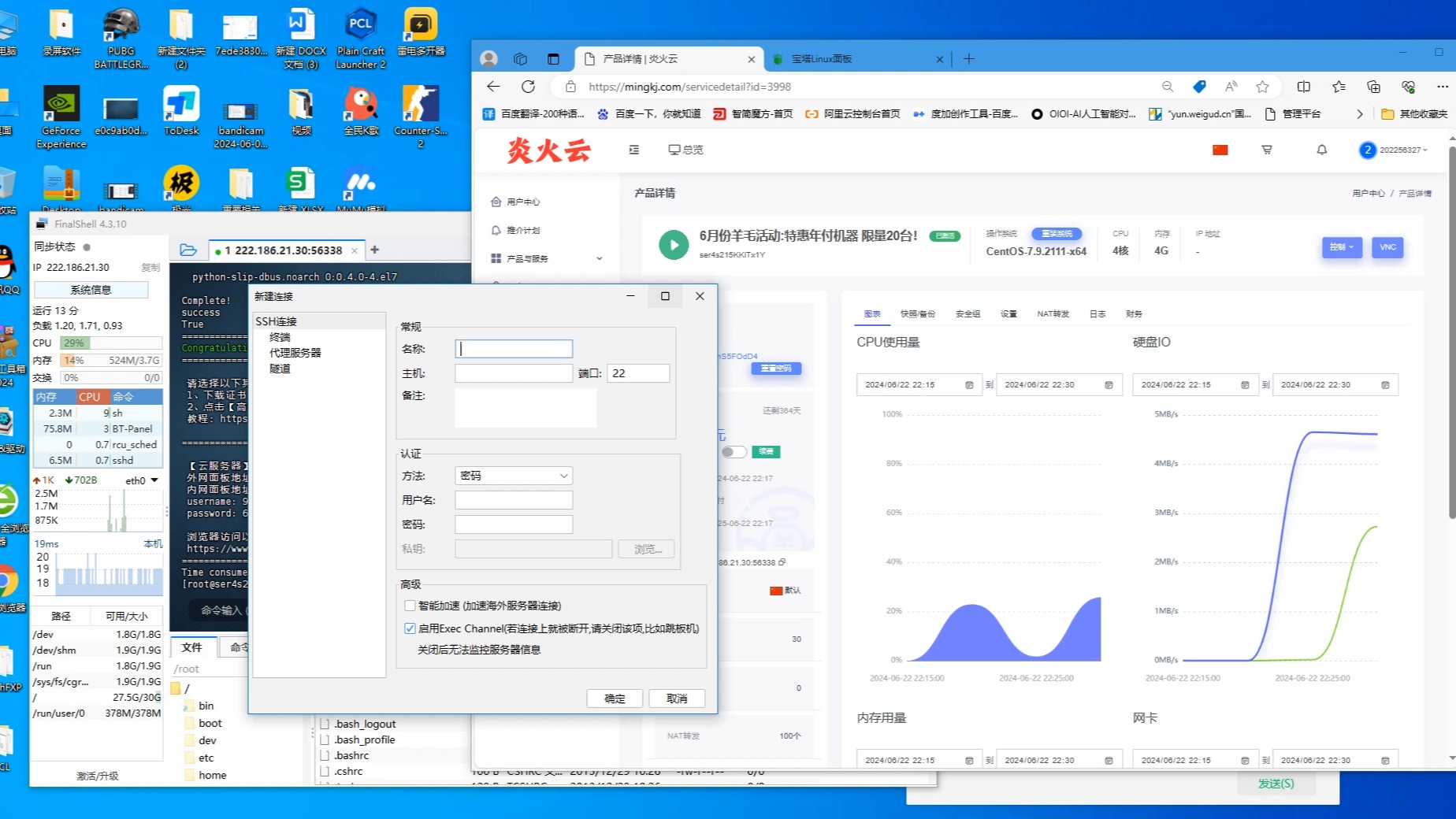Image resolution: width=1456 pixels, height=819 pixels.
Task: Open the collections icon in the browser toolbar
Action: (1373, 87)
